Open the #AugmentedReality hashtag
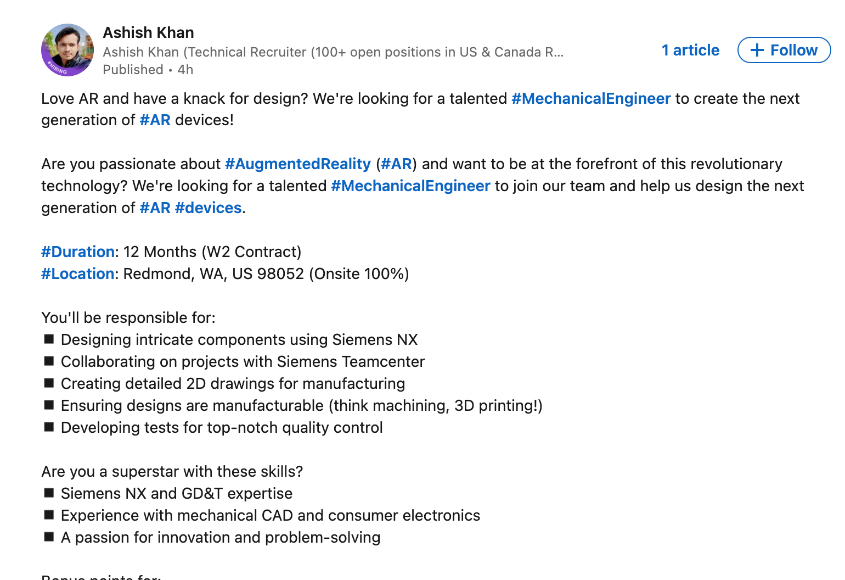This screenshot has height=580, width=845. tap(297, 164)
